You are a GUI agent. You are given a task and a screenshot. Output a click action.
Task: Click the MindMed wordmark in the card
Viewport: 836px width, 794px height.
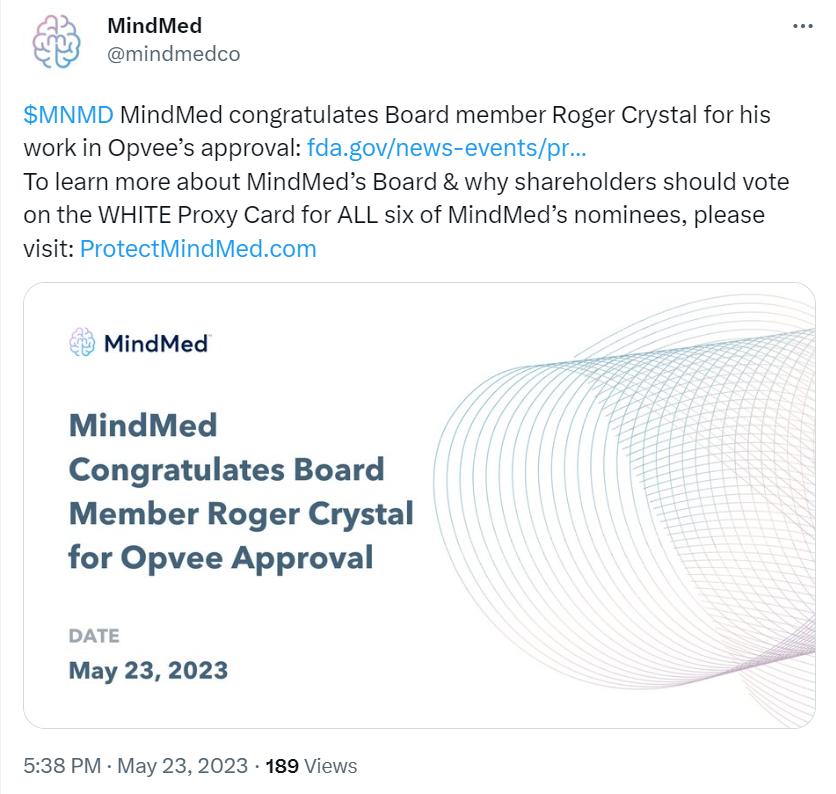tap(156, 344)
